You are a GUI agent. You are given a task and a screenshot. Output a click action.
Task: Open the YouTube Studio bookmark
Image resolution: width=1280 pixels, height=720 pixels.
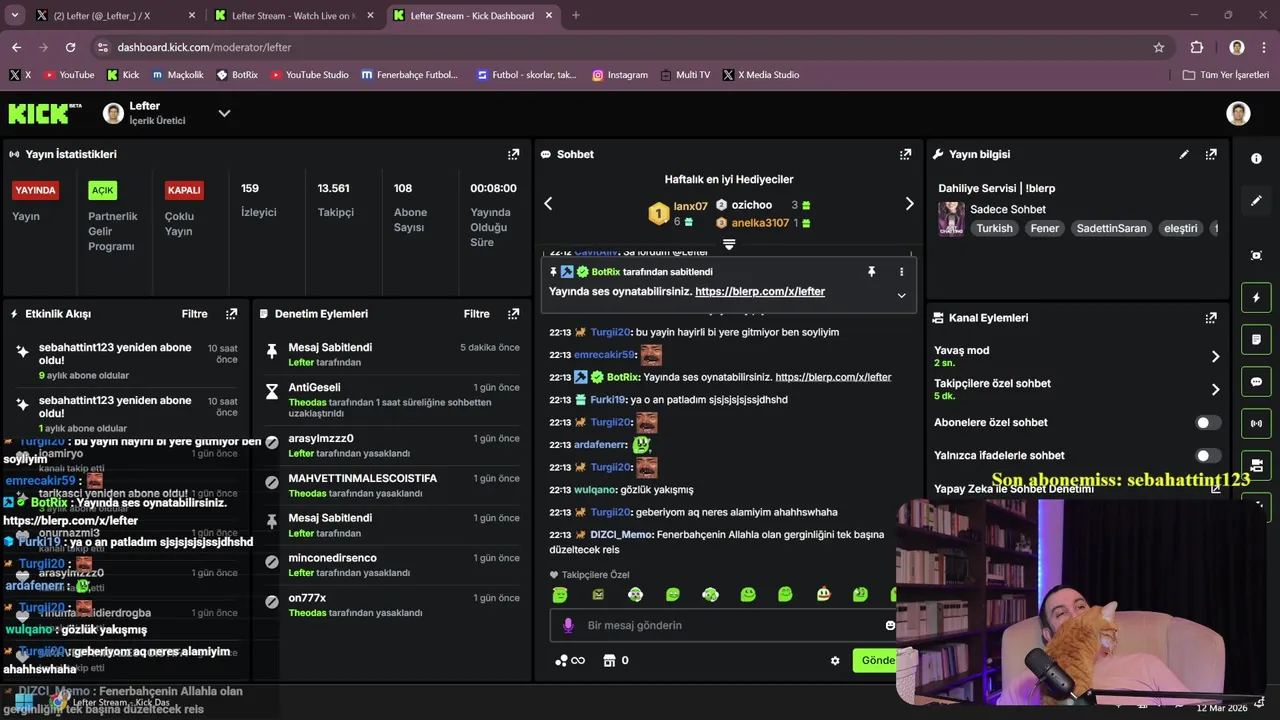coord(309,75)
